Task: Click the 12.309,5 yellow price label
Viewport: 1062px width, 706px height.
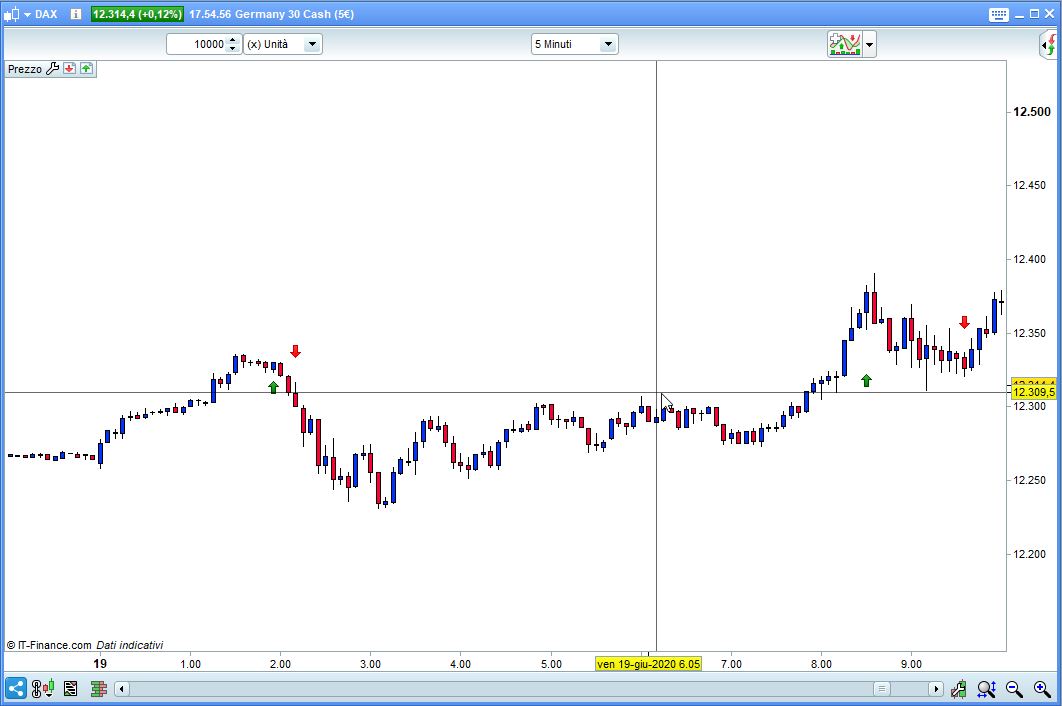Action: tap(1034, 392)
